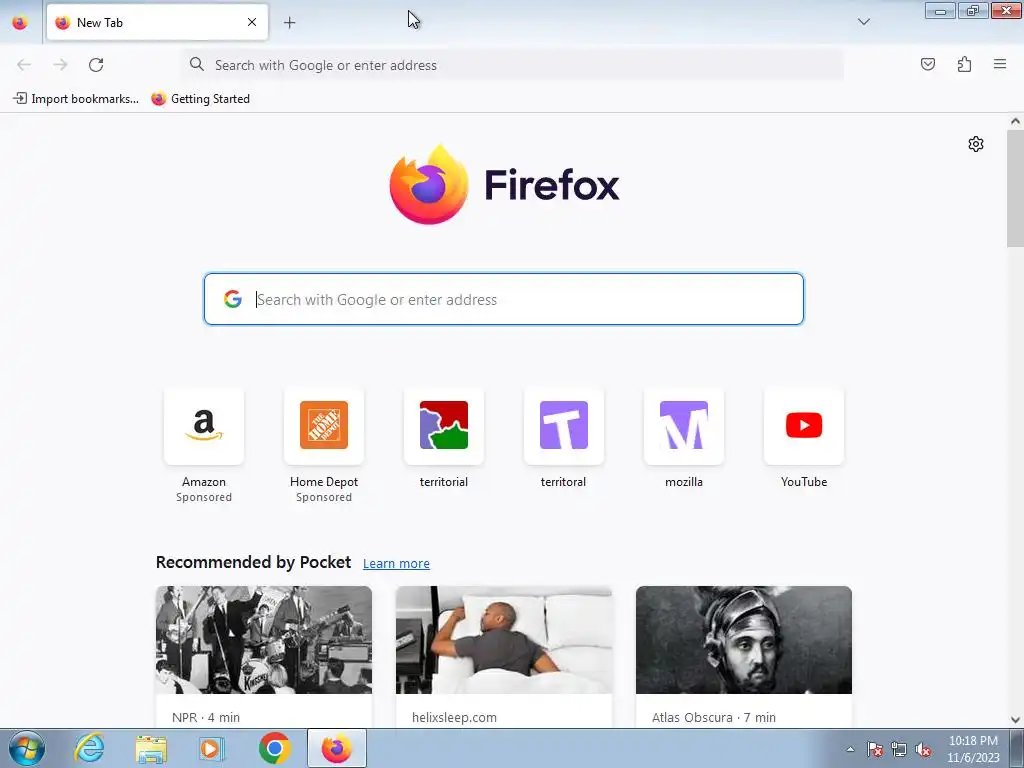
Task: Focus the address bar search field
Action: click(x=513, y=65)
